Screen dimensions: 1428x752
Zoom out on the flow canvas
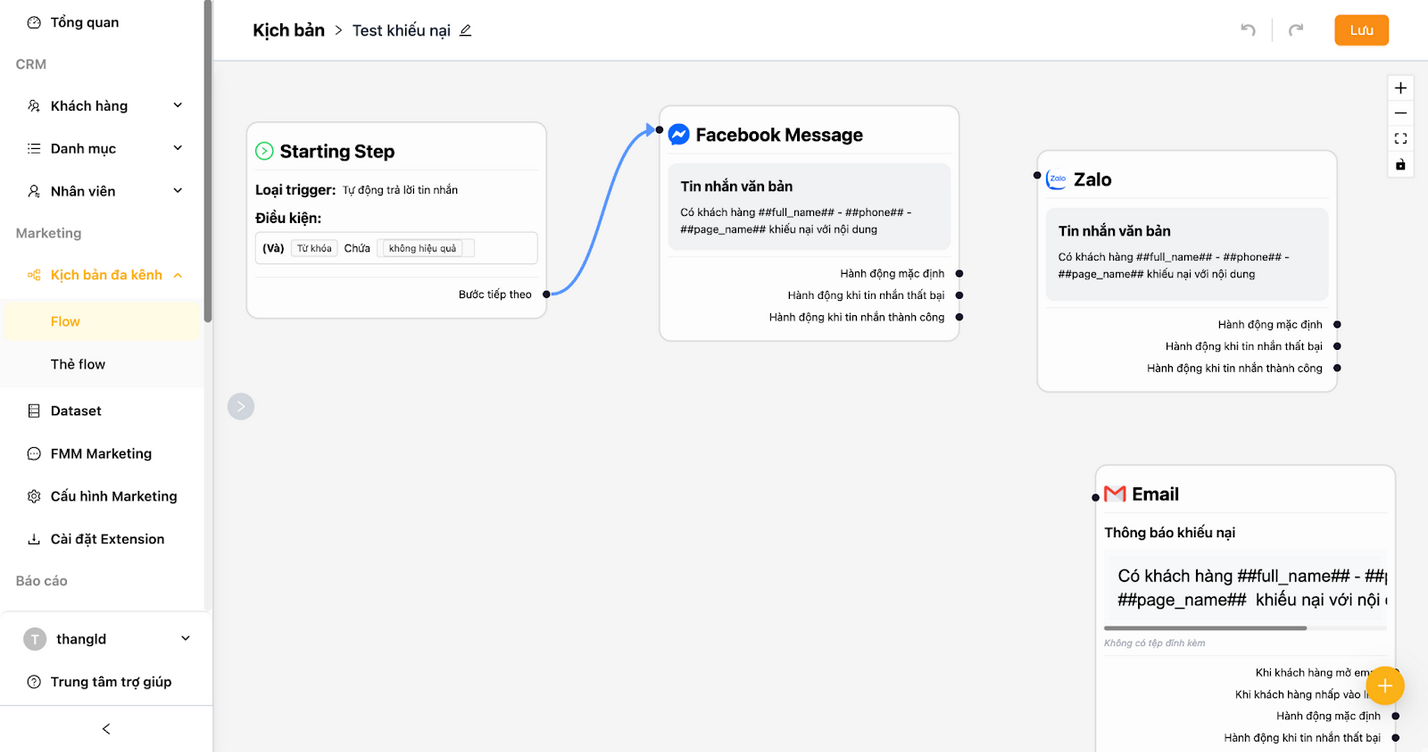(x=1400, y=114)
